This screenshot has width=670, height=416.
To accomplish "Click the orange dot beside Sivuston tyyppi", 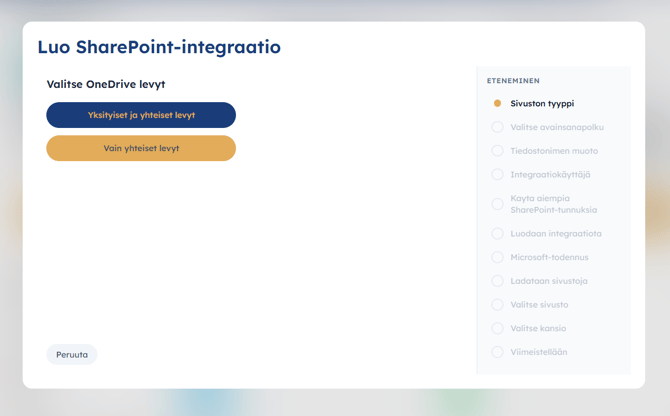I will coord(497,103).
